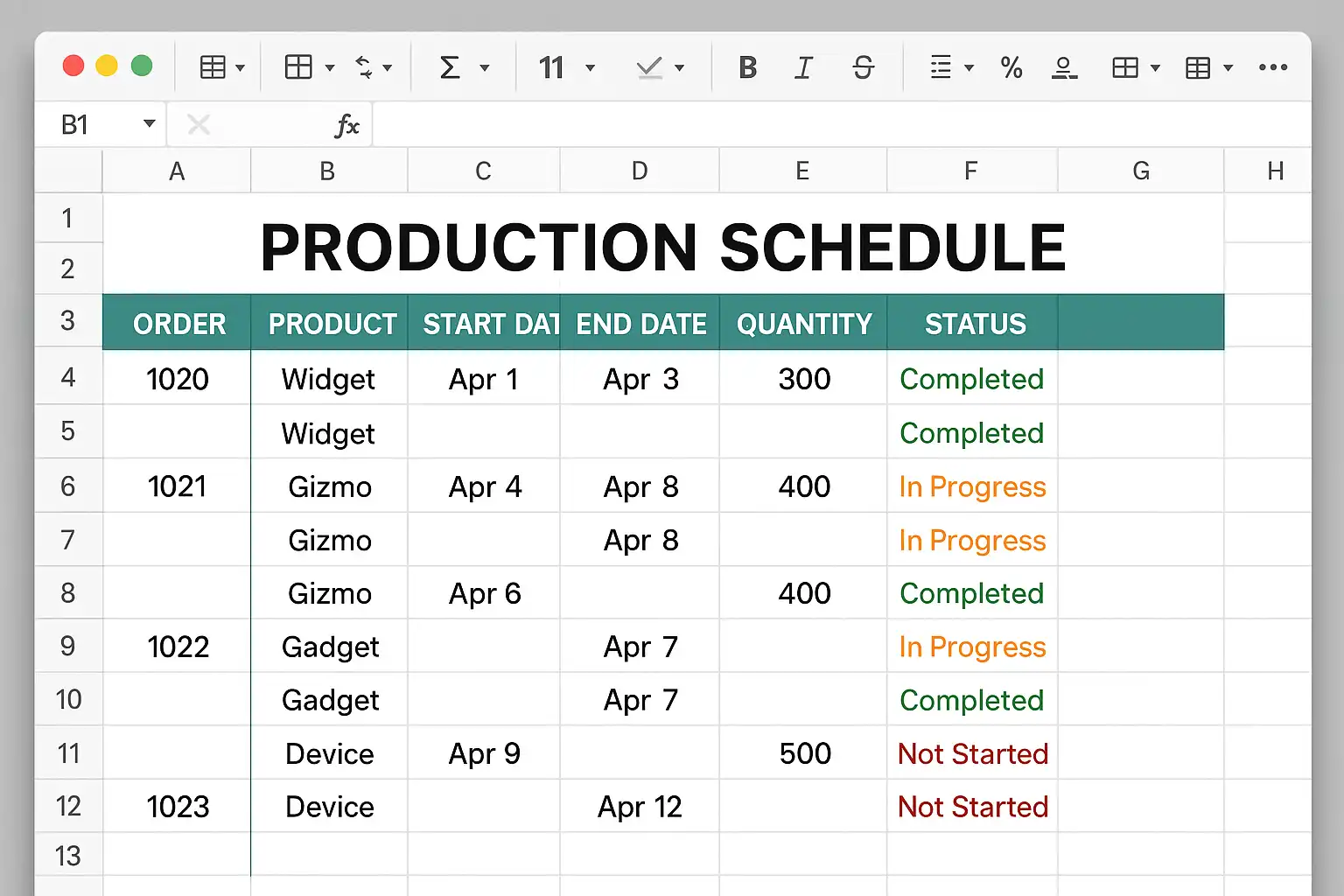Expand the cell reference B1 dropdown arrow
This screenshot has width=1344, height=896.
[x=150, y=124]
